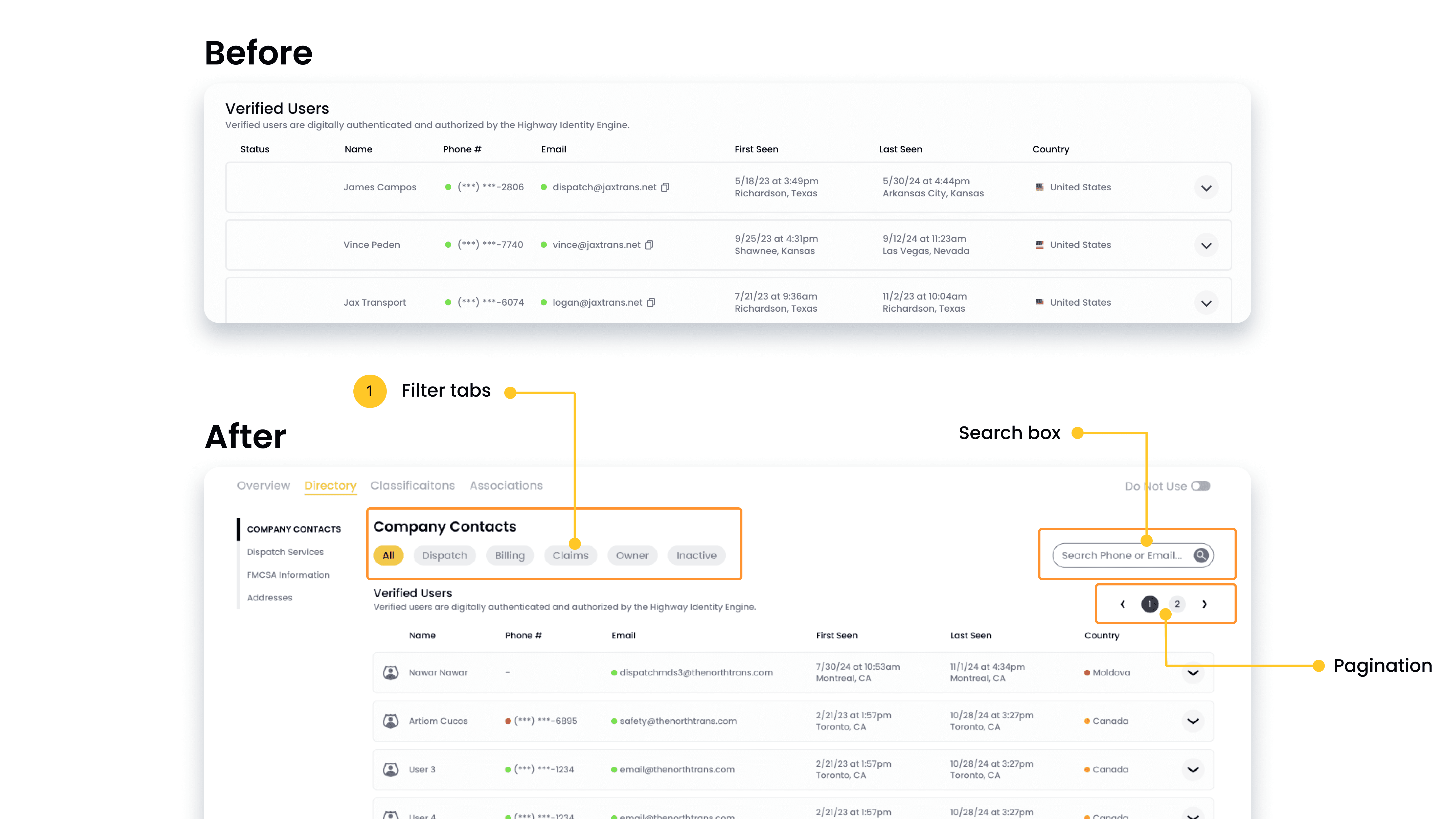This screenshot has width=1456, height=819.
Task: Click the search magnifier icon
Action: click(x=1201, y=555)
